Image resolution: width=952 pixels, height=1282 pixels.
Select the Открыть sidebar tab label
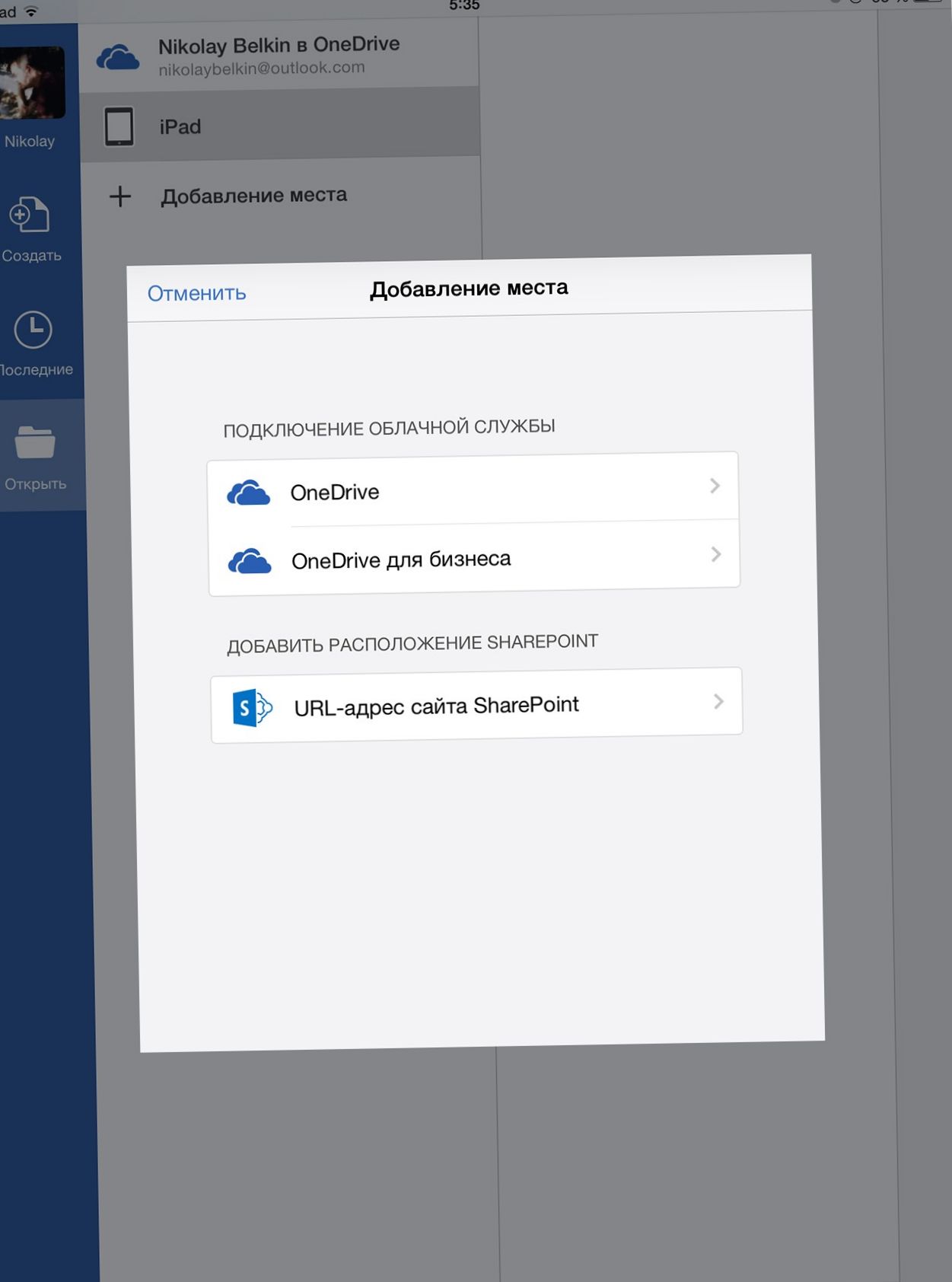36,484
